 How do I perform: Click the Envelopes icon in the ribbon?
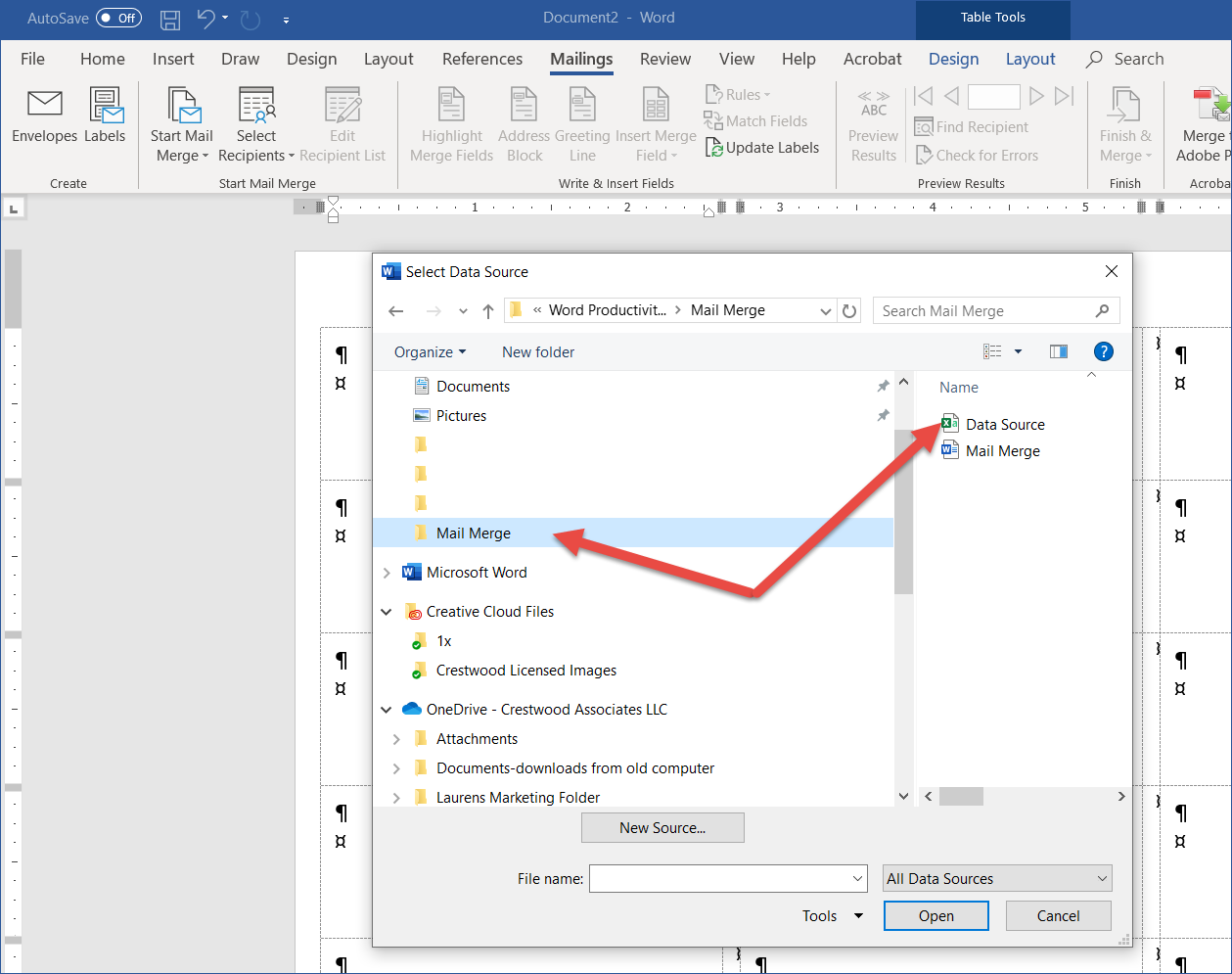[x=45, y=104]
